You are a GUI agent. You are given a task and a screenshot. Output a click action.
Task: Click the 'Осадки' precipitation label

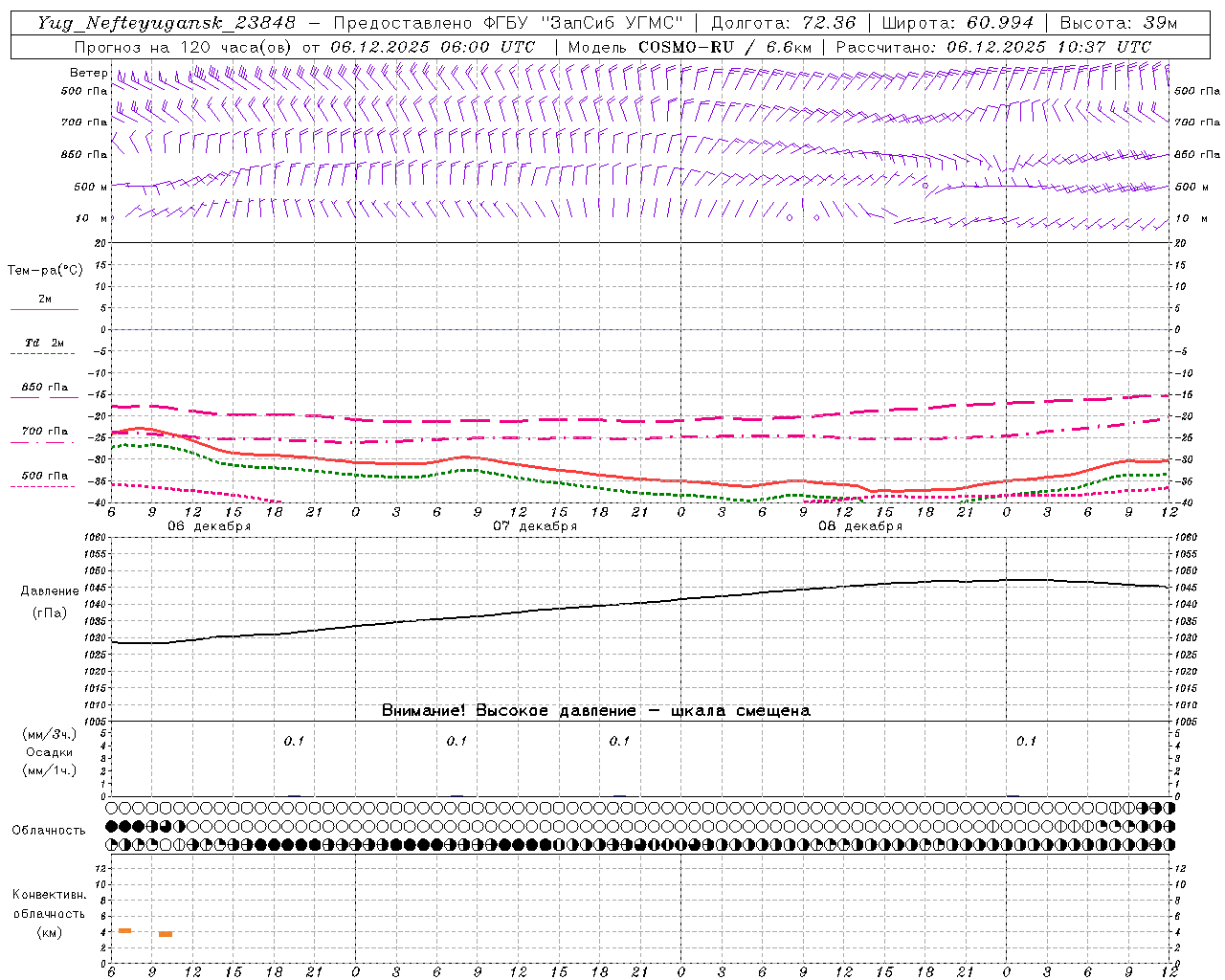point(50,752)
